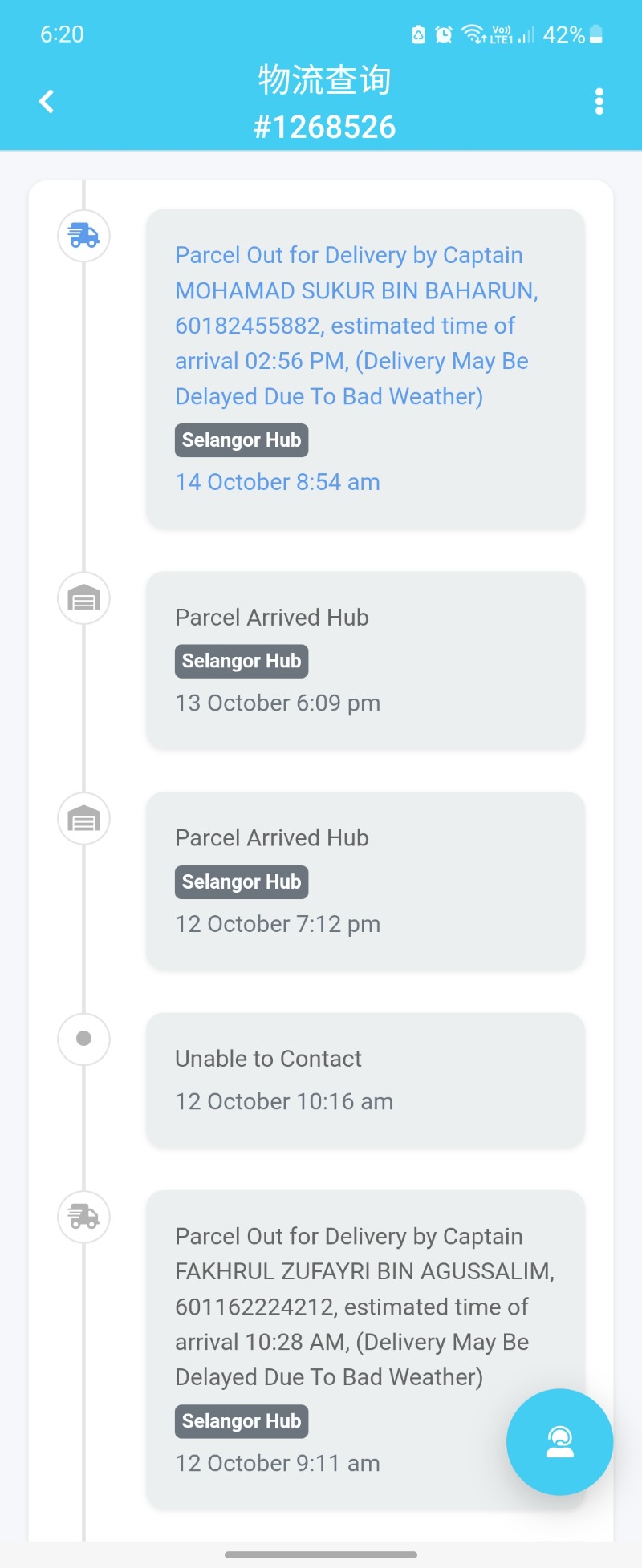Open the three-dot overflow menu
This screenshot has height=1568, width=642.
pos(599,102)
